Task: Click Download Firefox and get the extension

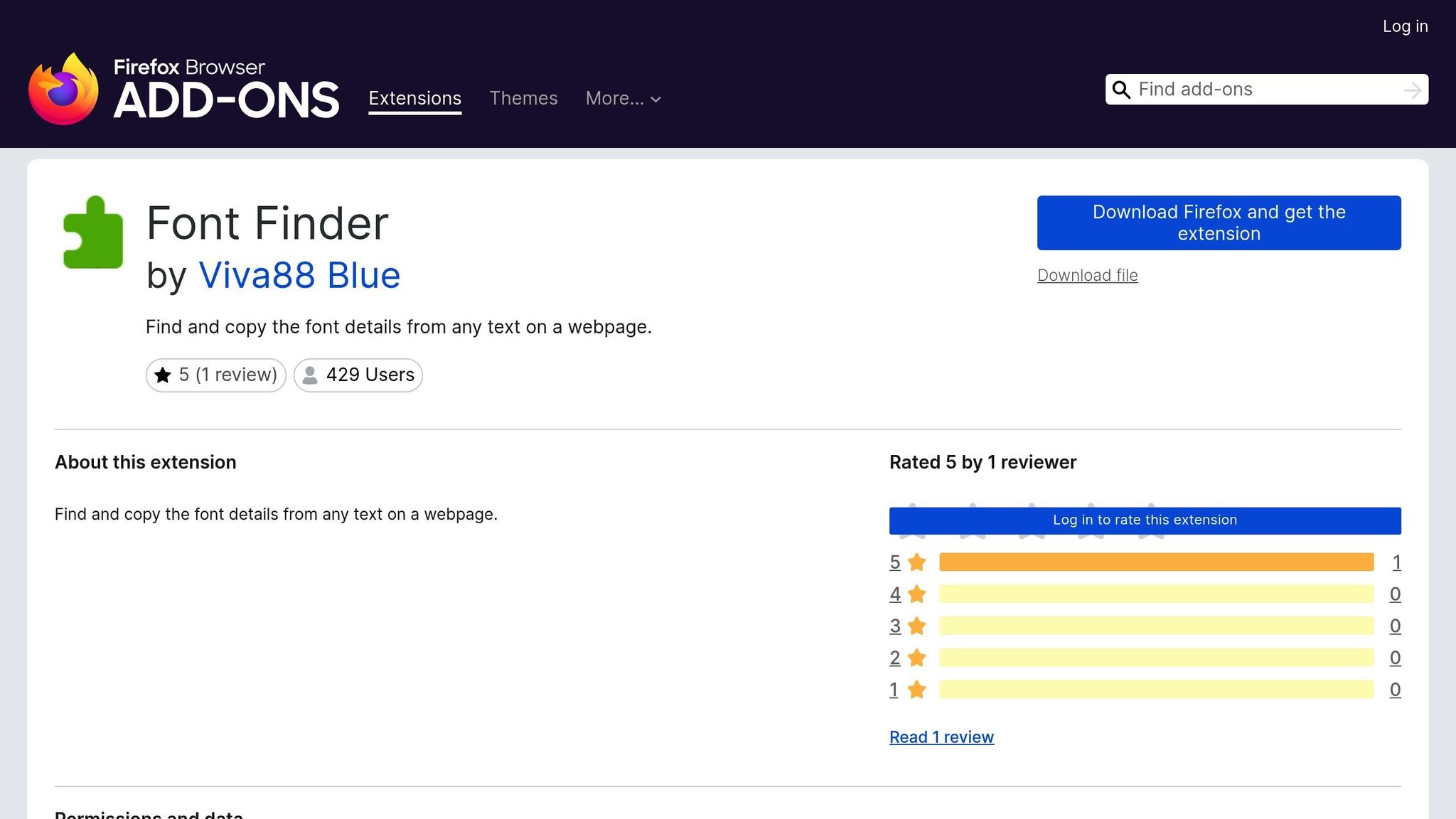Action: click(1219, 223)
